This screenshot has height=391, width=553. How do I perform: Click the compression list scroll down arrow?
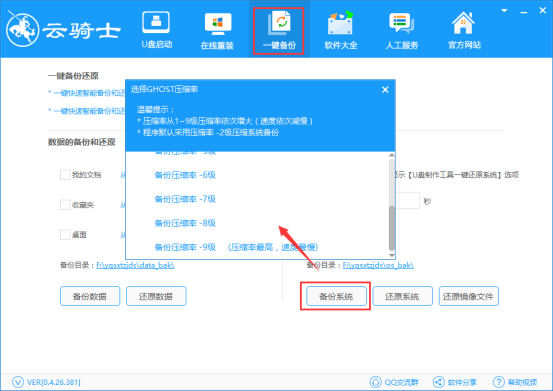391,255
